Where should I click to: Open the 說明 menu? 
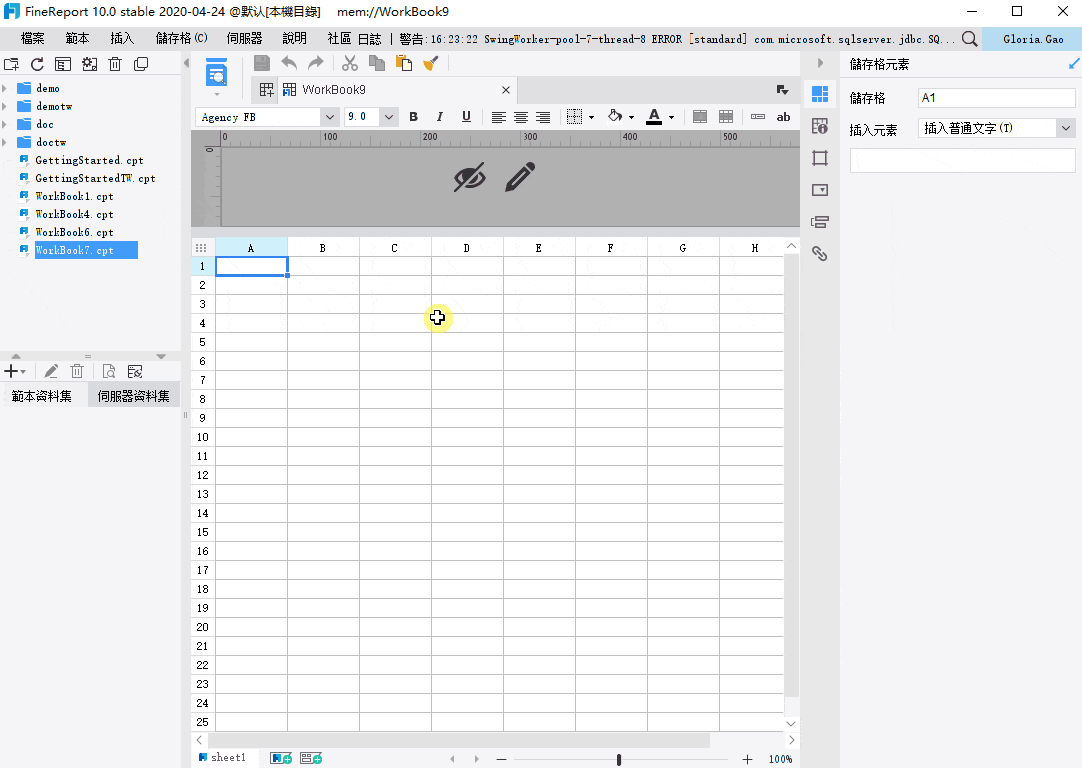point(294,39)
